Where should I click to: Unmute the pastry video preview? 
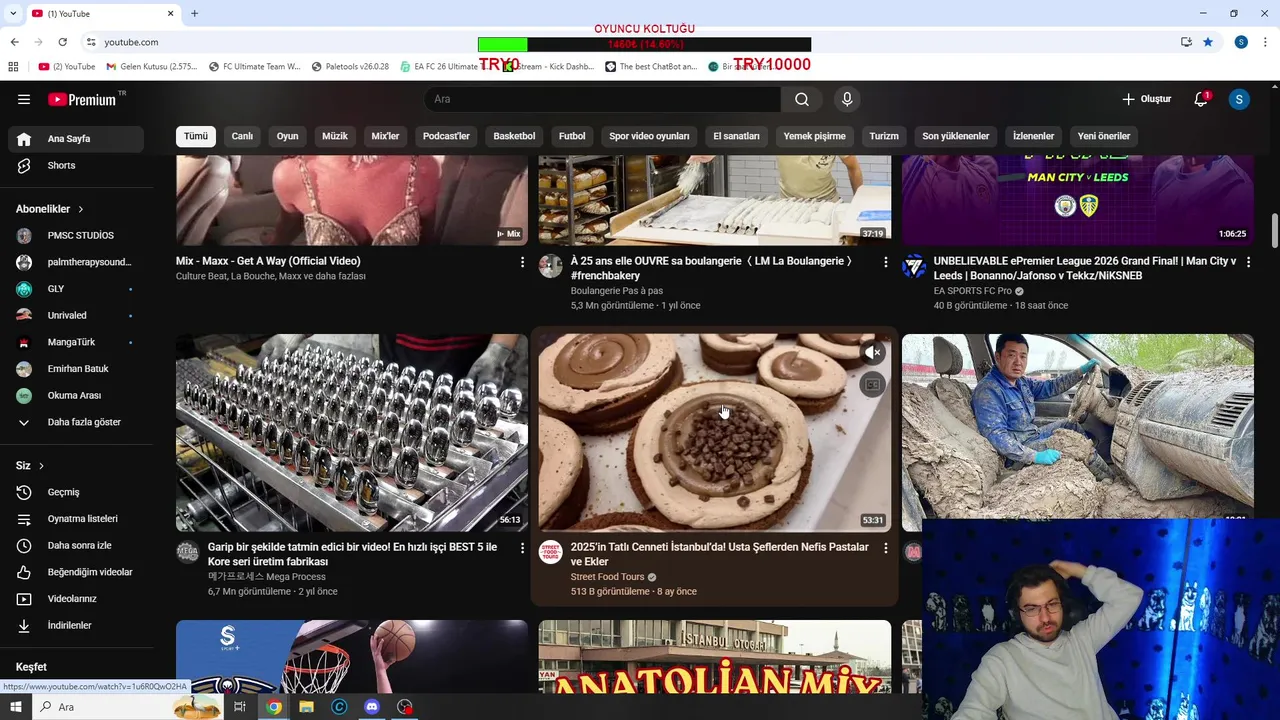click(873, 353)
